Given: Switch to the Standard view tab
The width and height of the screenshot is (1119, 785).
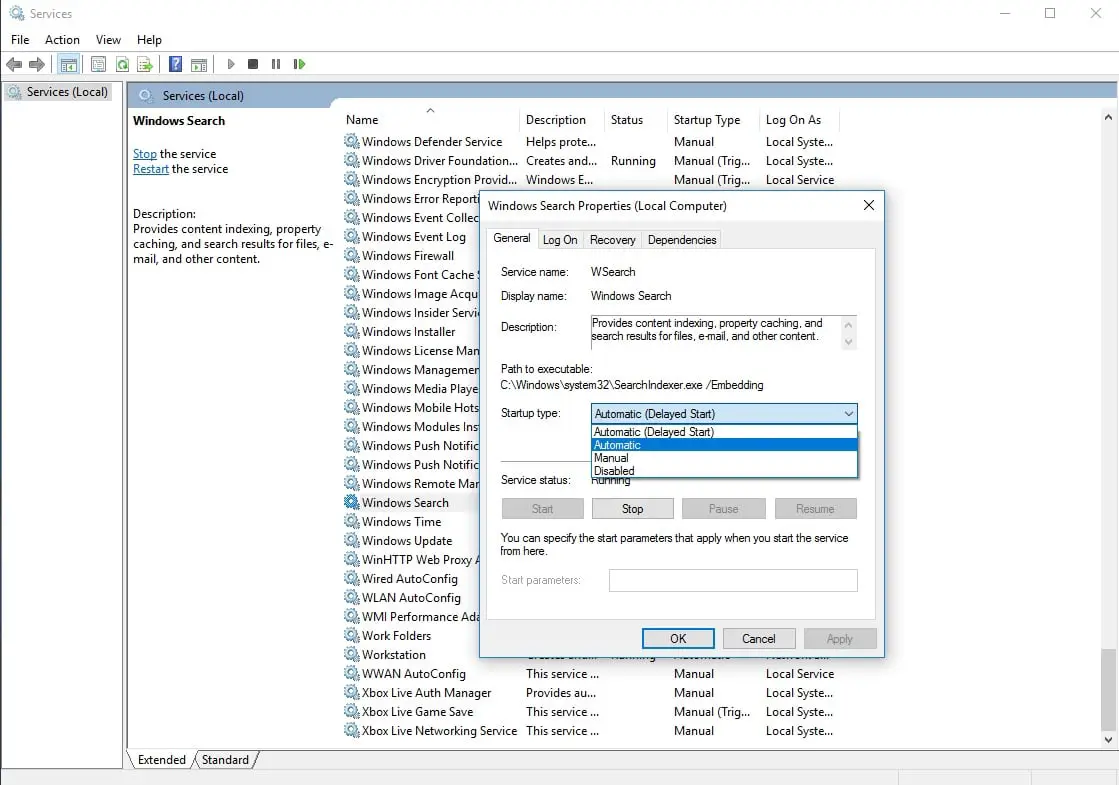Looking at the screenshot, I should coord(226,760).
